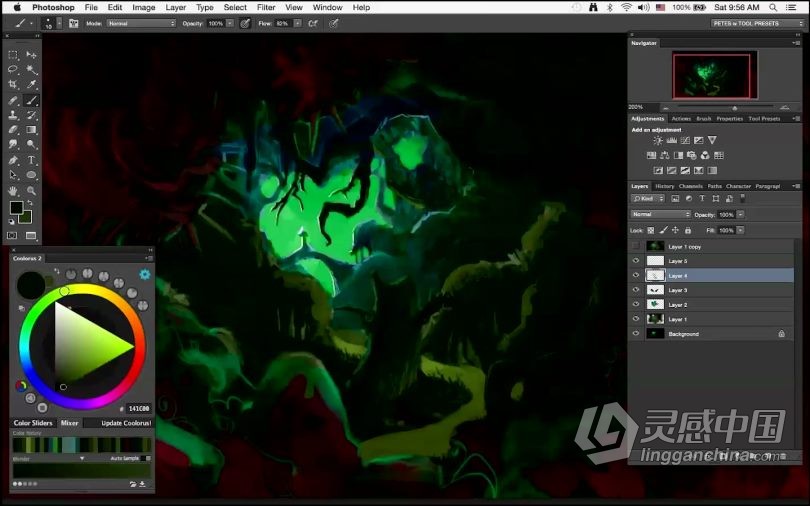The image size is (810, 506).
Task: Select the Gradient tool
Action: [31, 130]
